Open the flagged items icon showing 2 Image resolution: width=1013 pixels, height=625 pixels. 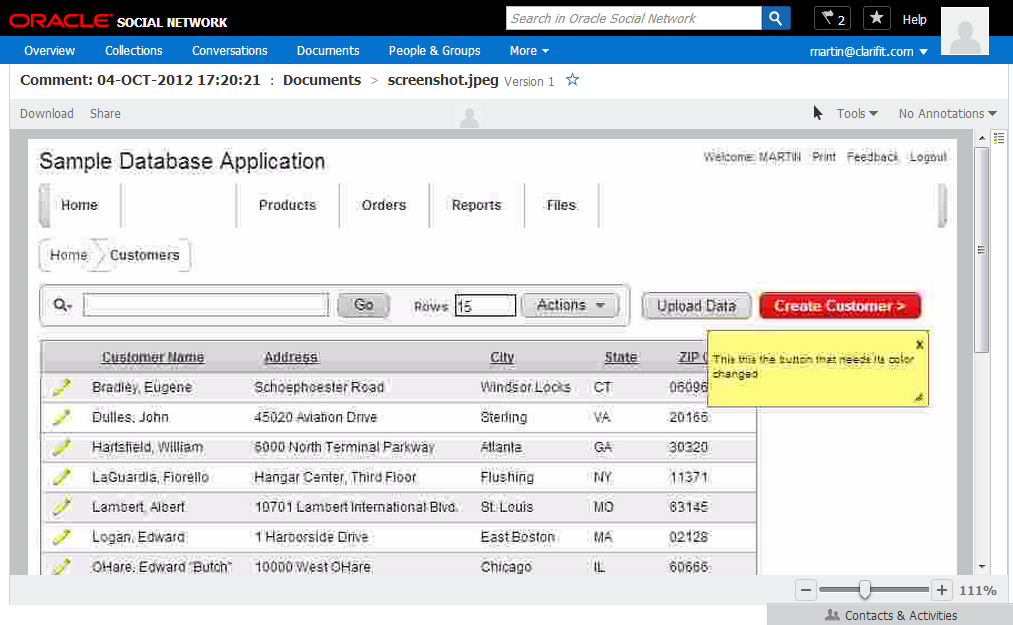point(831,18)
